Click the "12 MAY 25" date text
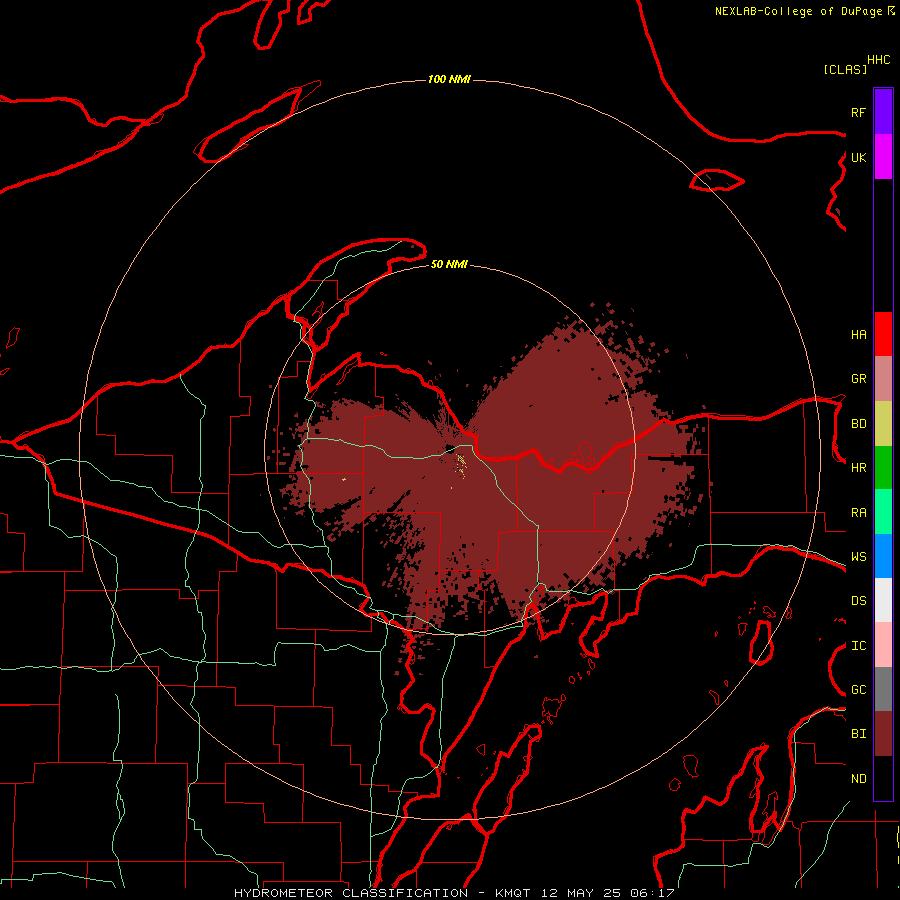The height and width of the screenshot is (900, 900). [x=581, y=893]
